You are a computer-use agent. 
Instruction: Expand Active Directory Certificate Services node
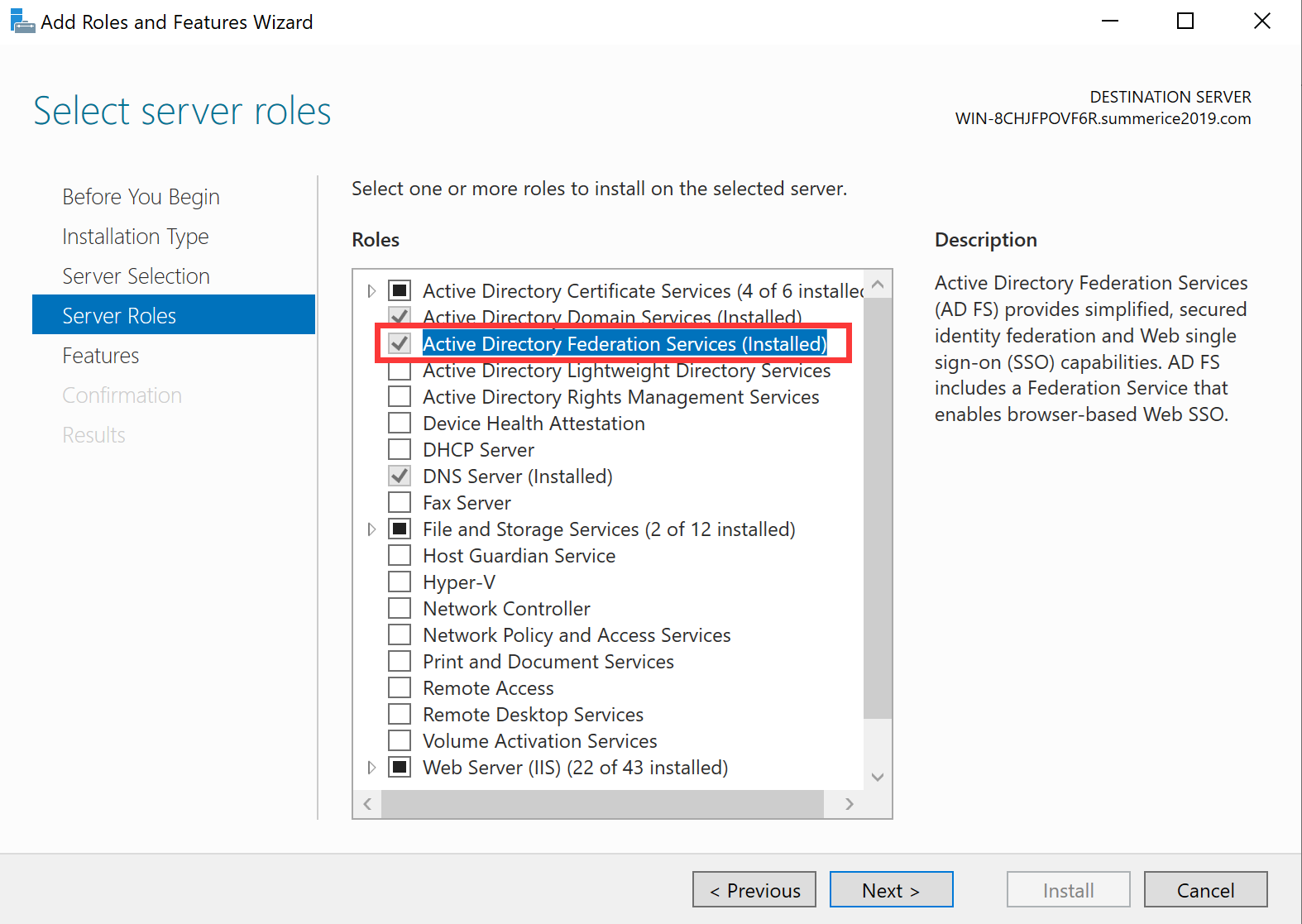[x=371, y=291]
